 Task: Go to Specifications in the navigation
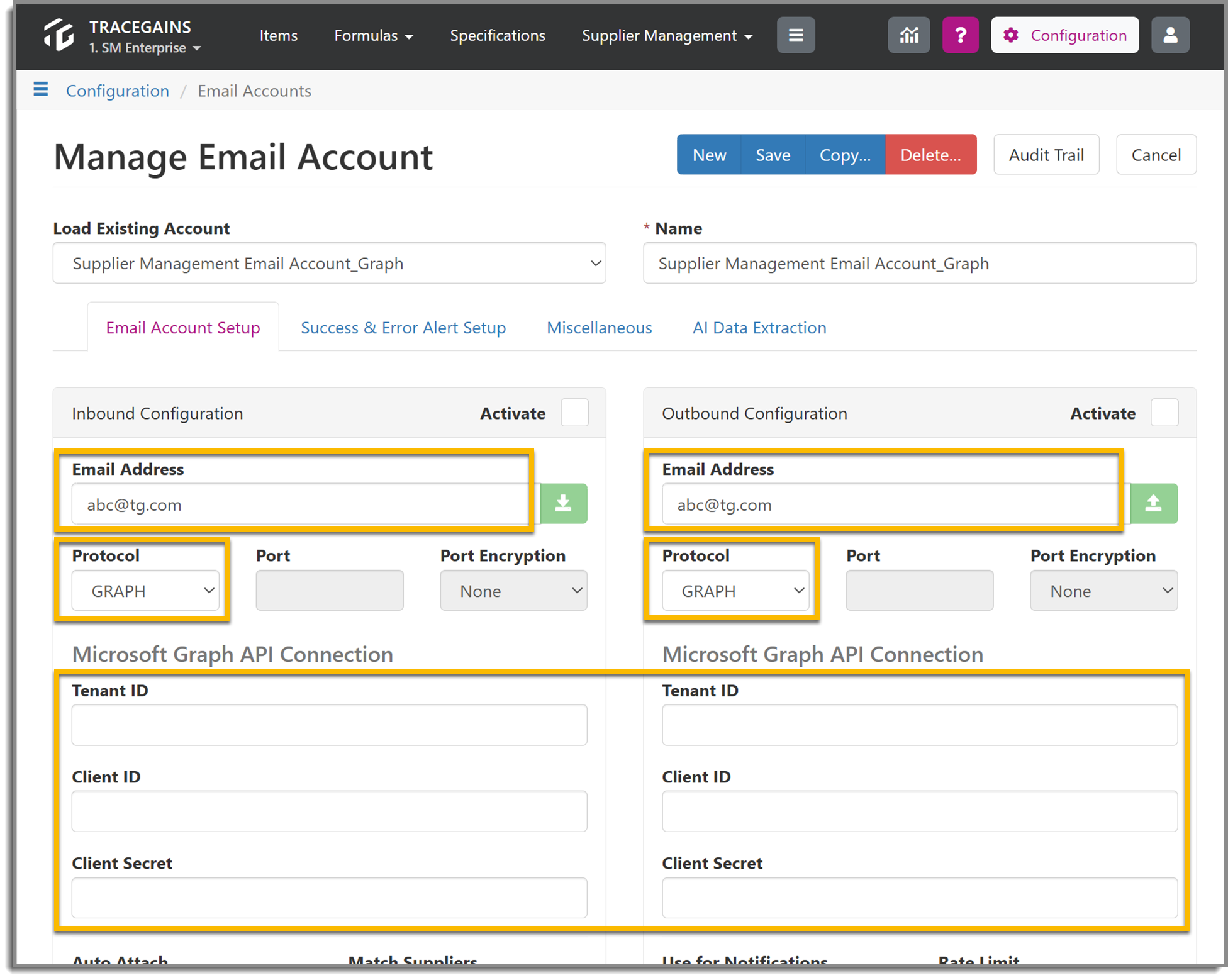498,36
